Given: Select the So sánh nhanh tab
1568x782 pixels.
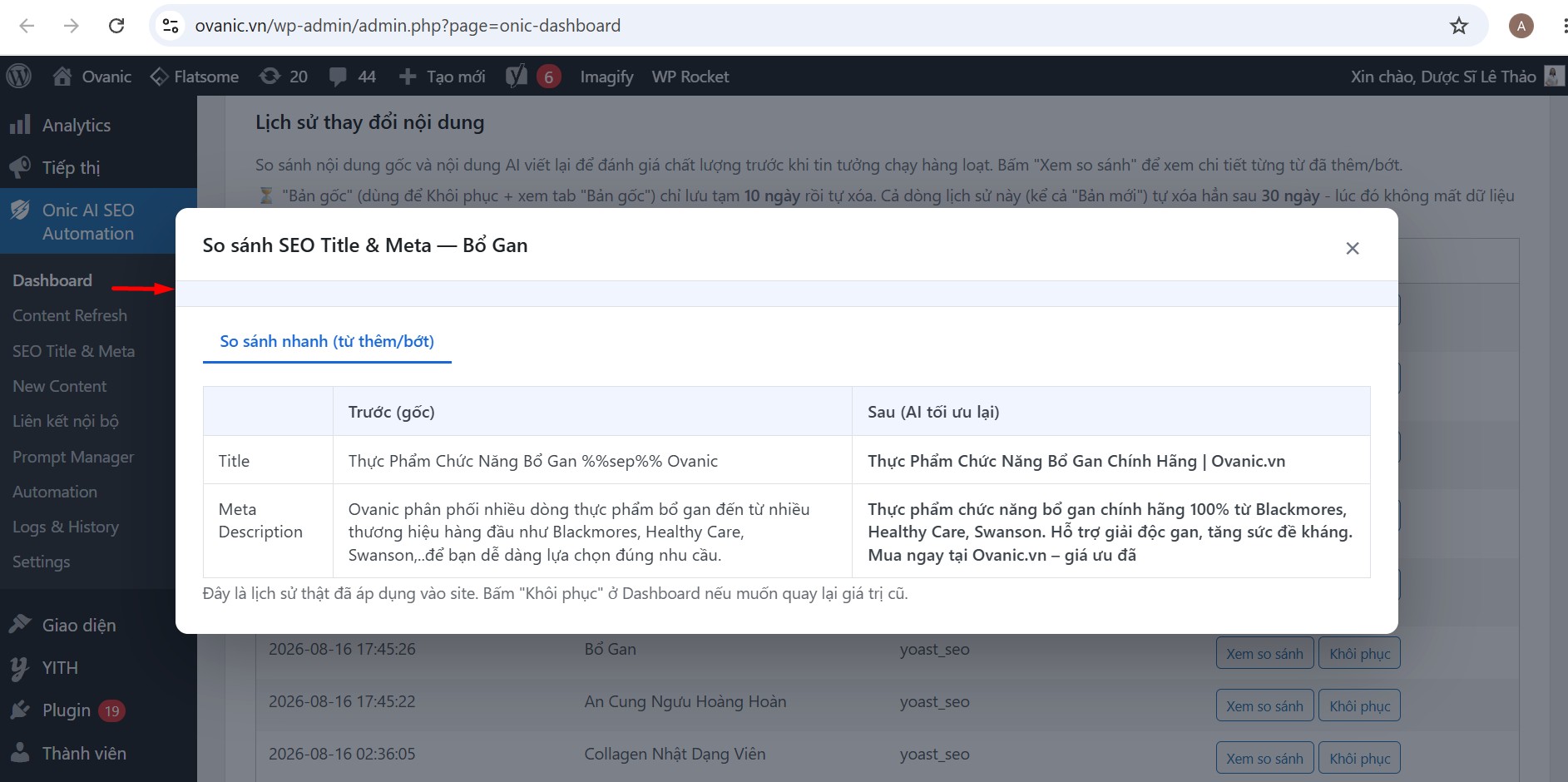Looking at the screenshot, I should 327,341.
